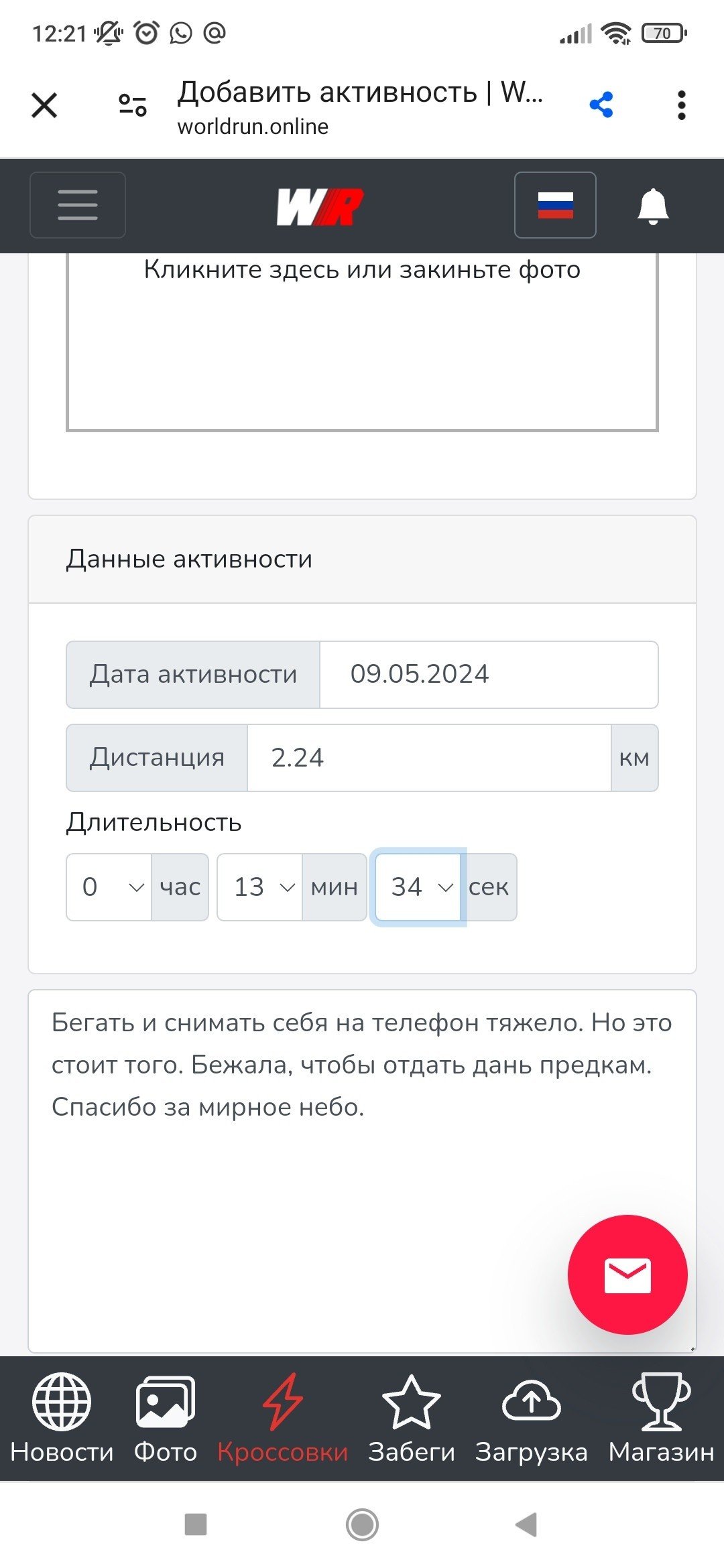This screenshot has width=724, height=1568.
Task: Open site settings icon beside URL
Action: pos(133,105)
